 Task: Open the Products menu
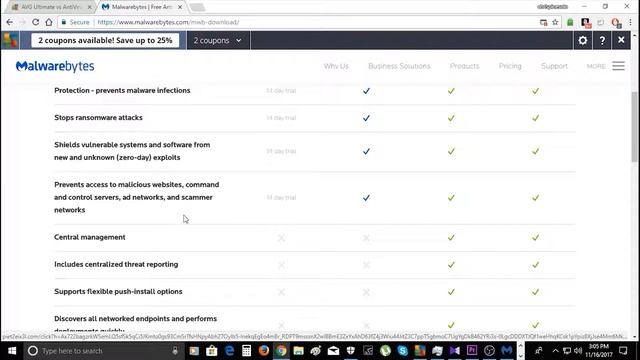pyautogui.click(x=464, y=66)
